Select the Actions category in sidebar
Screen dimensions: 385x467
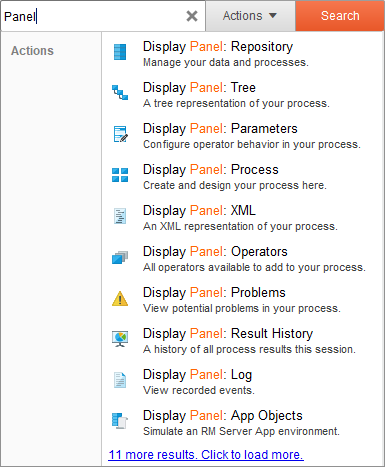click(32, 51)
